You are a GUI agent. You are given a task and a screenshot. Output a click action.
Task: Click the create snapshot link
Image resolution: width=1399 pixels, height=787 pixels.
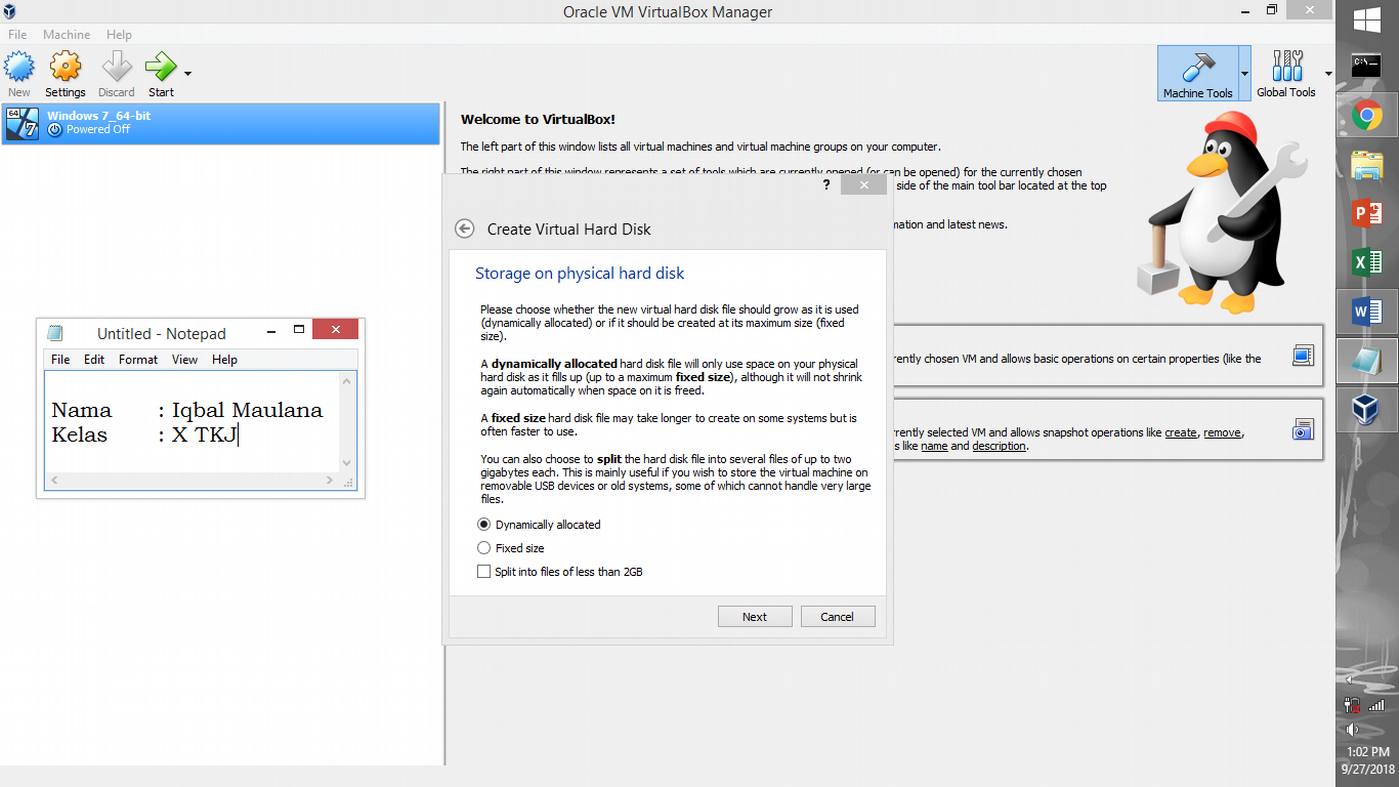pyautogui.click(x=1180, y=432)
